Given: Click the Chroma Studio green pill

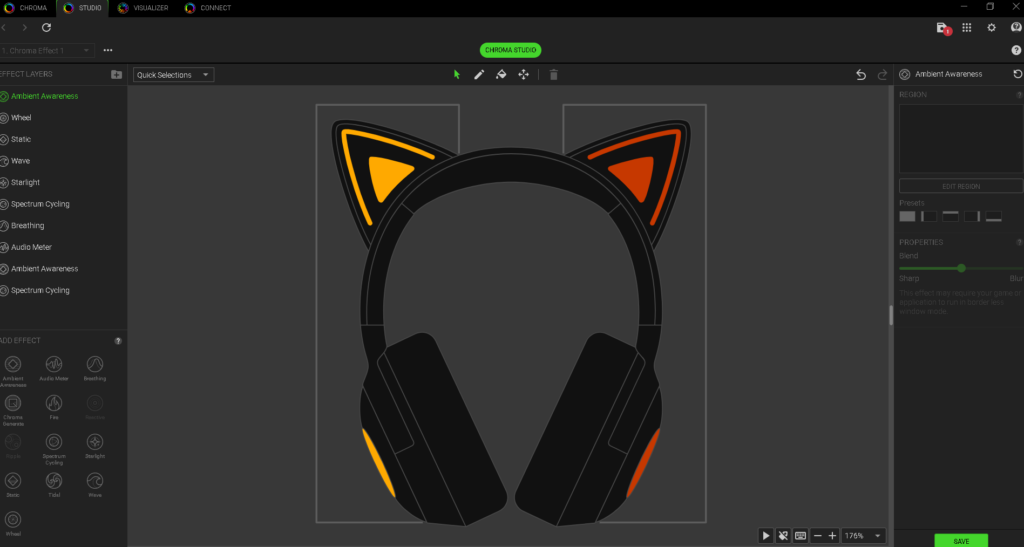Looking at the screenshot, I should click(x=511, y=50).
